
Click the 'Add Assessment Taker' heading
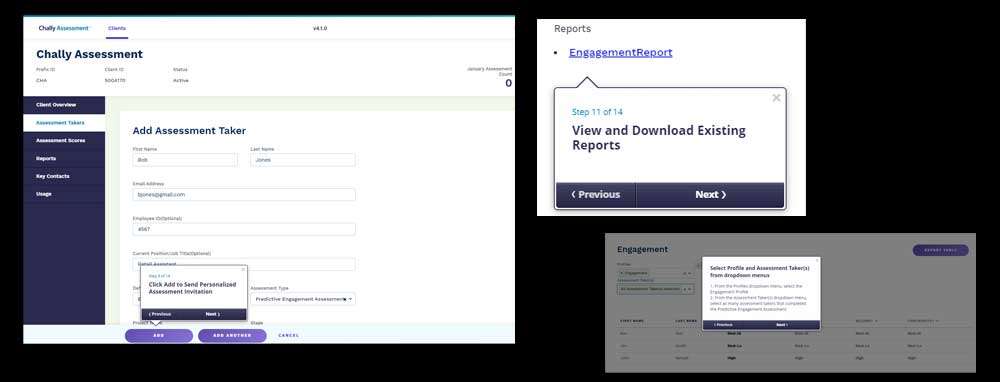[189, 131]
